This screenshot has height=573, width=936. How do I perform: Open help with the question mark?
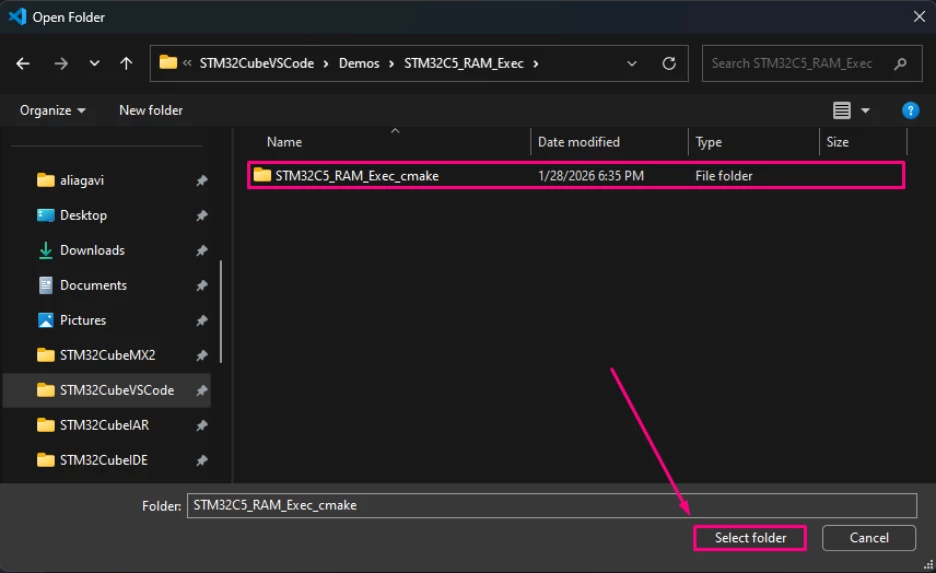pyautogui.click(x=910, y=110)
